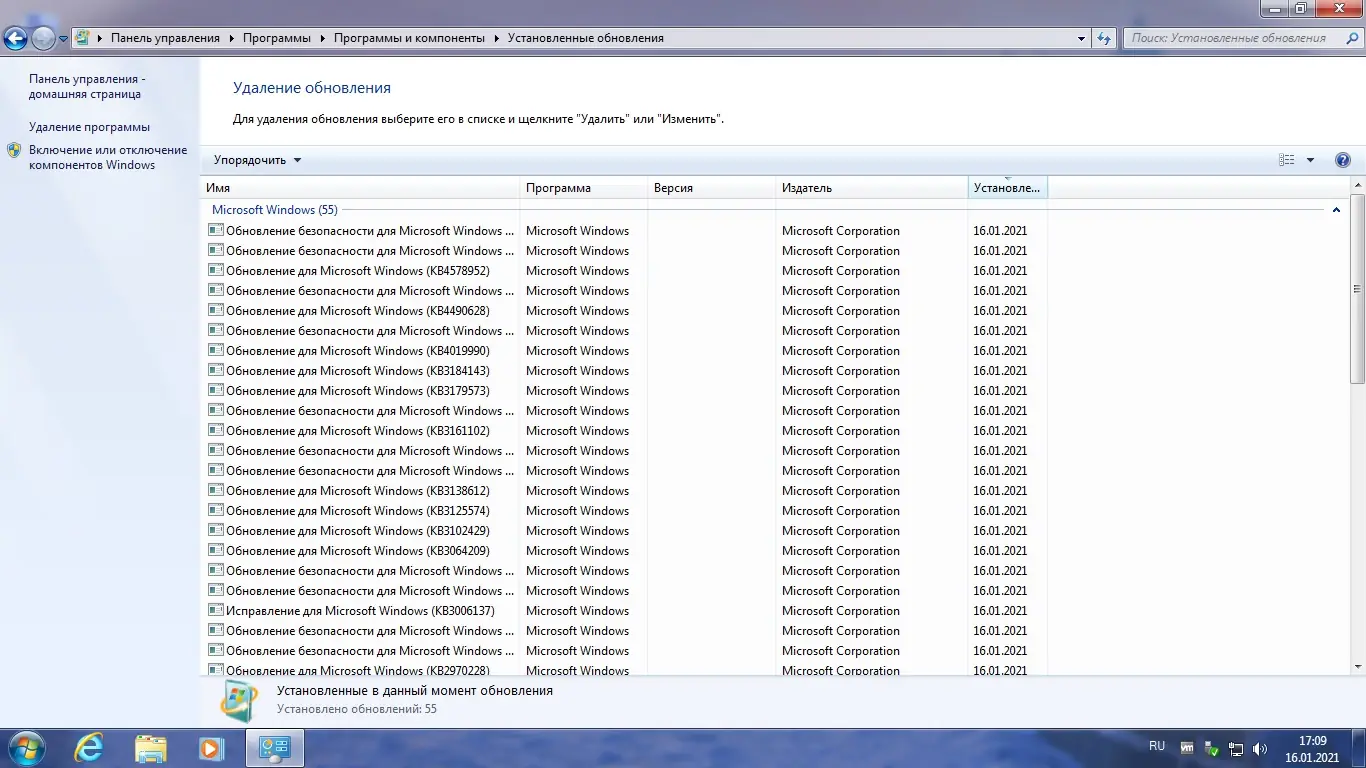Open Панель управления - домашняя страница link

(x=85, y=86)
